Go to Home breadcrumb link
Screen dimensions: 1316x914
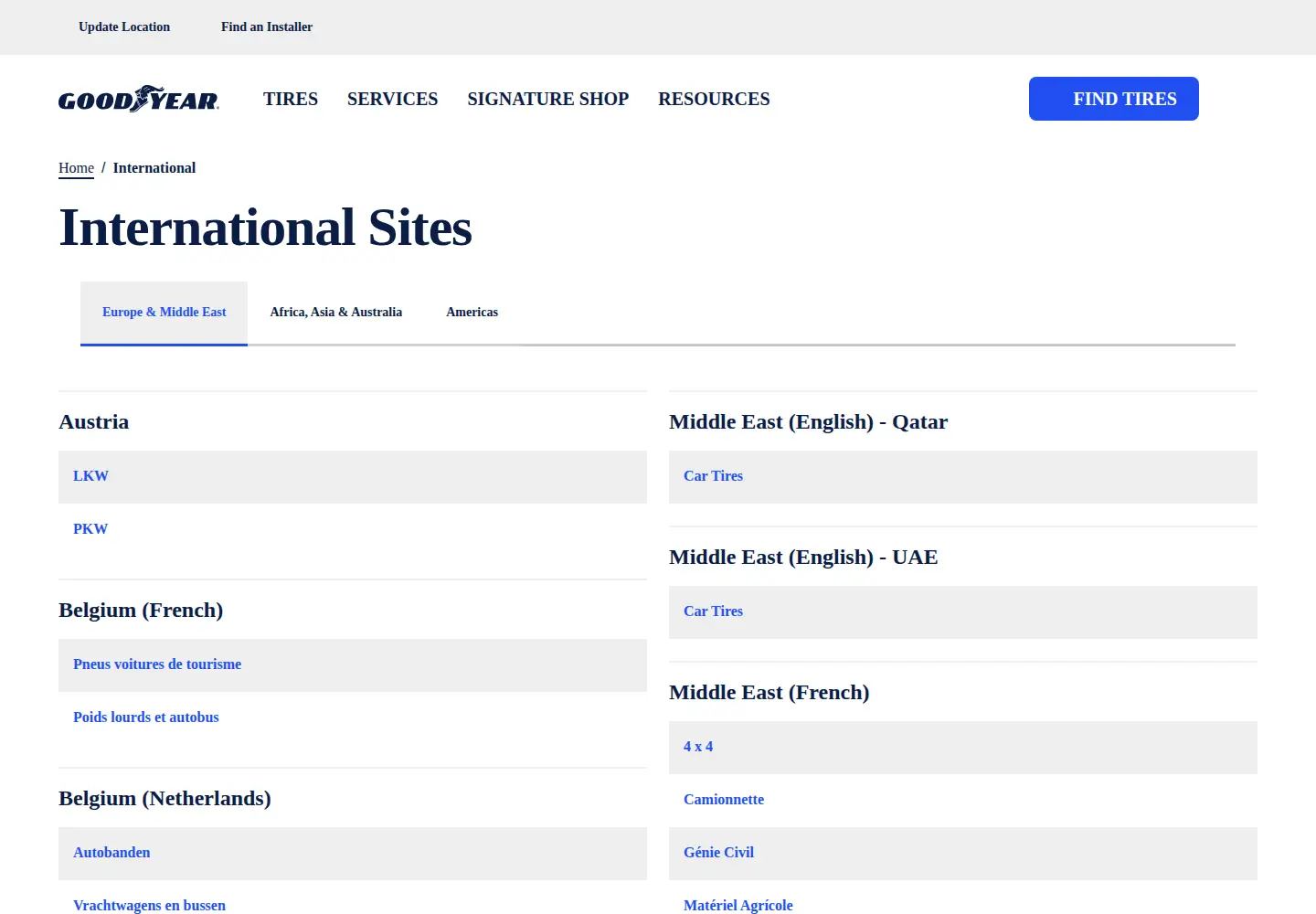(x=76, y=168)
